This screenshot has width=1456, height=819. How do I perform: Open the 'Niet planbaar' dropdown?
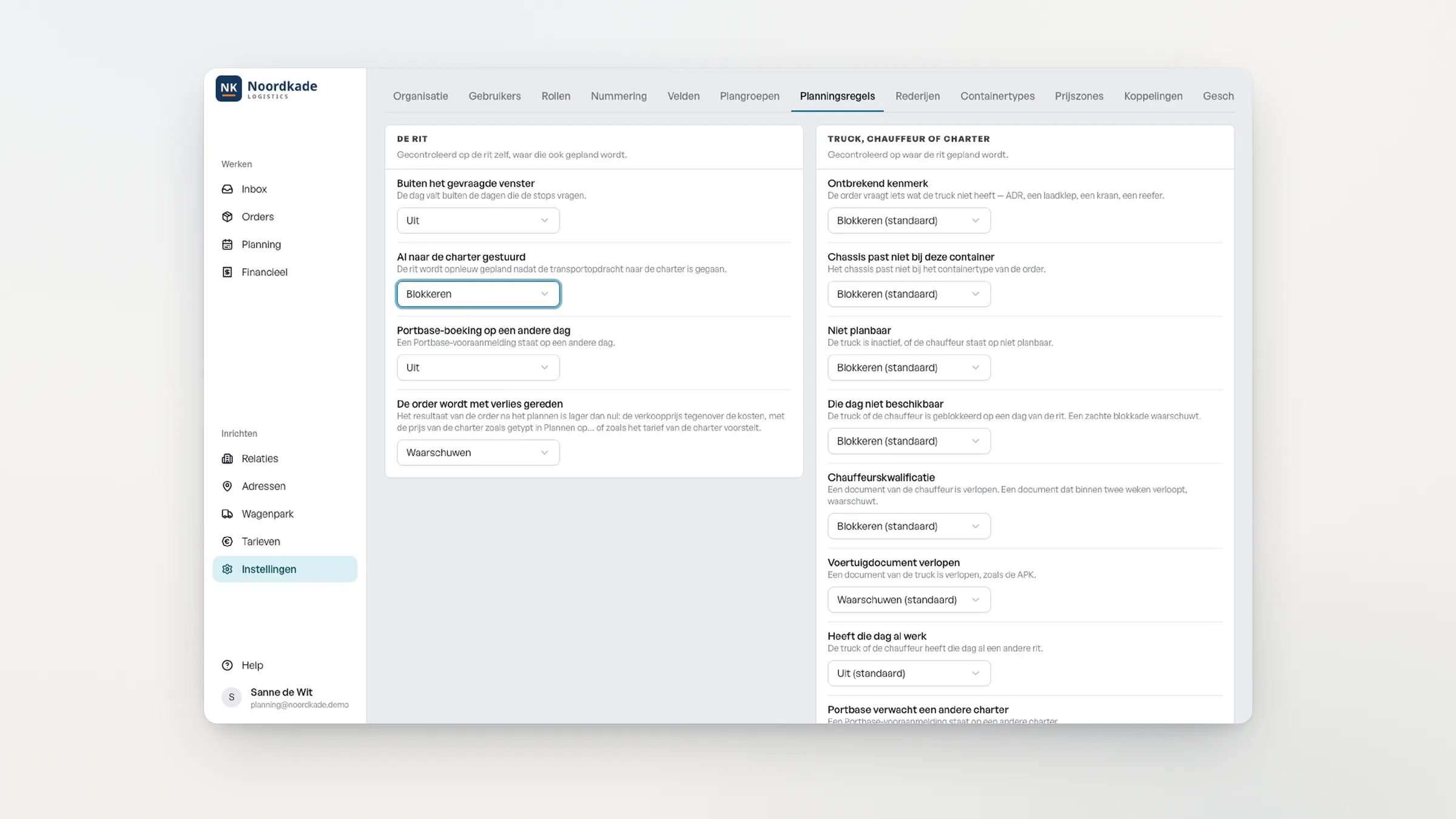[x=909, y=368]
